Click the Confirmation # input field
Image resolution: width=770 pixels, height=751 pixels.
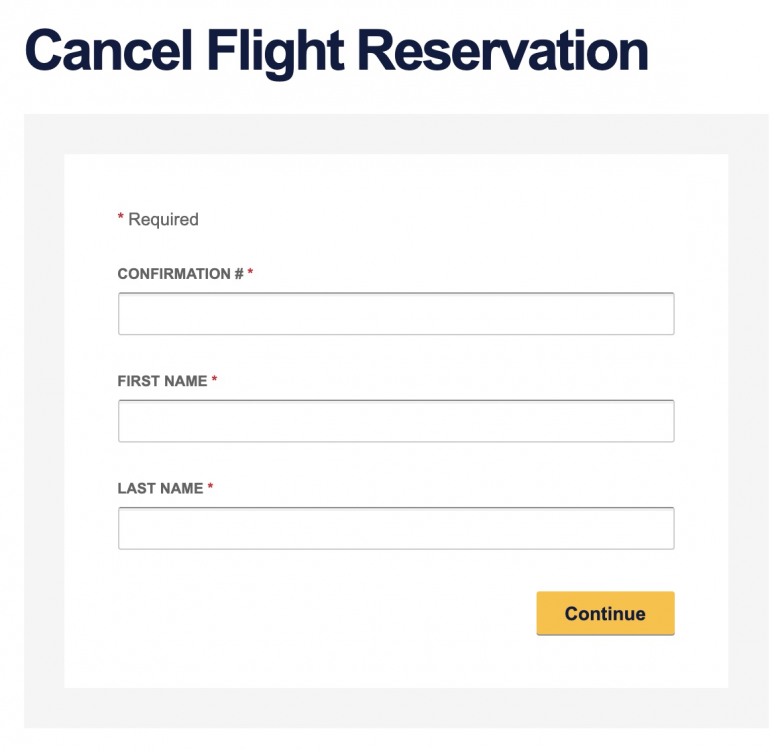(396, 314)
